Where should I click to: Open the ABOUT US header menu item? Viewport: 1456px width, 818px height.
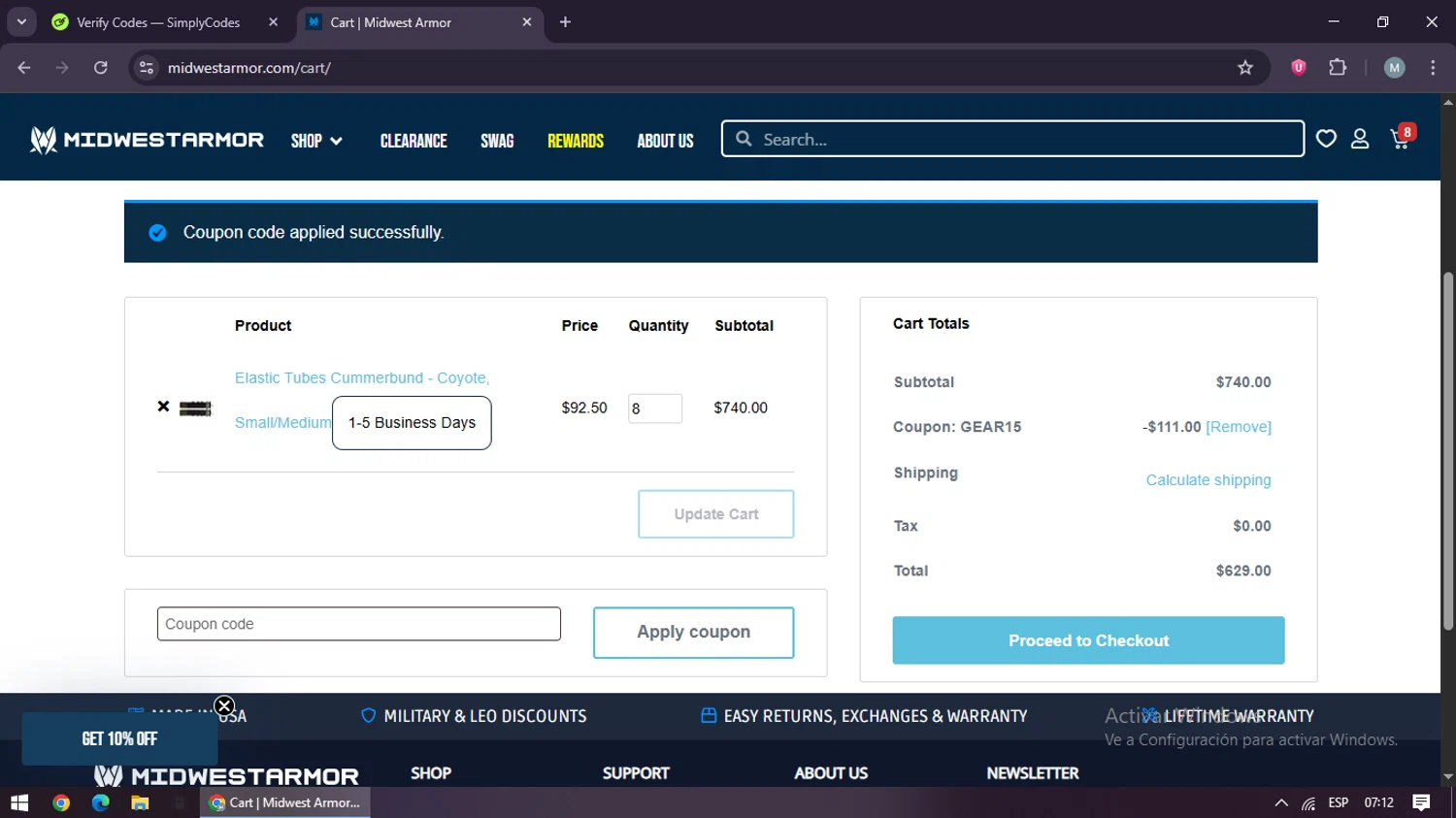tap(665, 141)
